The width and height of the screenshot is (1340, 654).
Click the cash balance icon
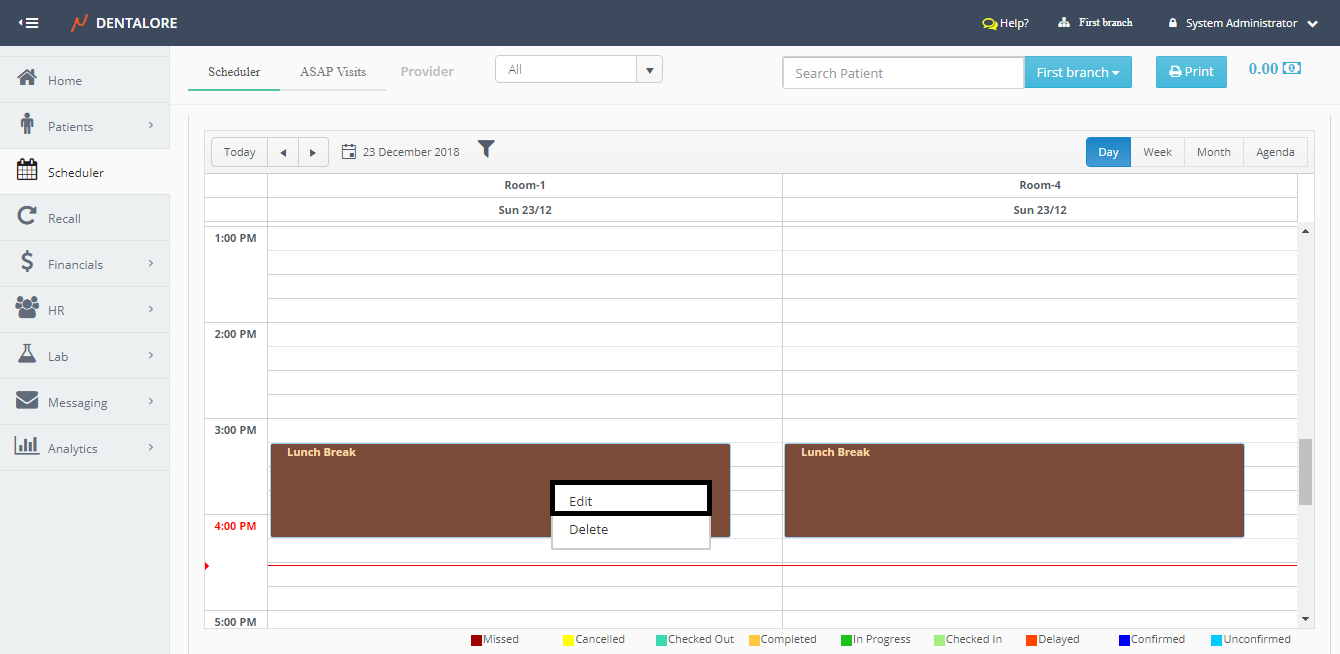pyautogui.click(x=1292, y=69)
